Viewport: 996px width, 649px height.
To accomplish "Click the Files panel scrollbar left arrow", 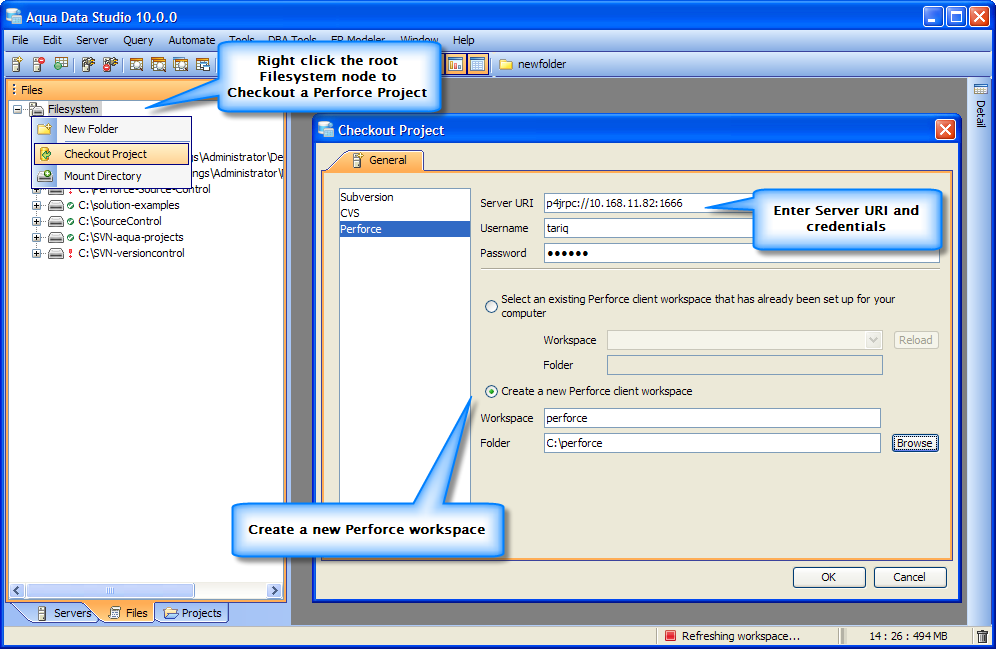I will tap(17, 590).
